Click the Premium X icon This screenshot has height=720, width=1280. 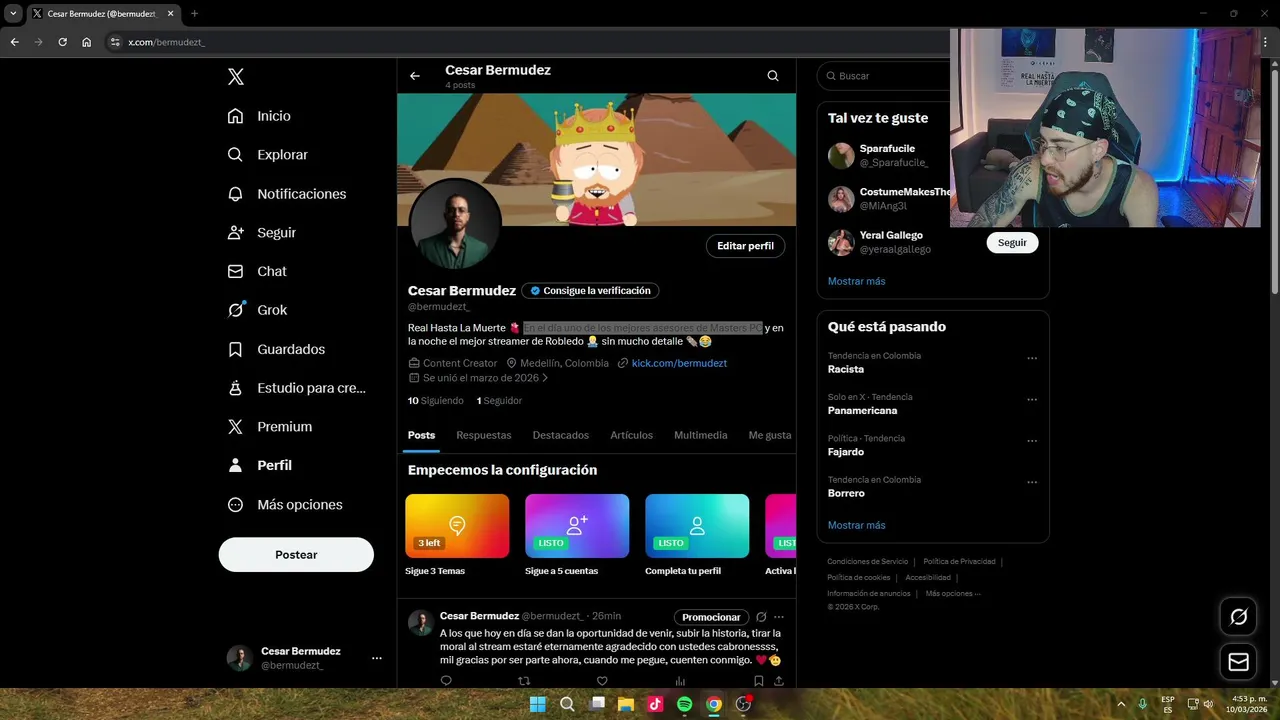point(235,427)
